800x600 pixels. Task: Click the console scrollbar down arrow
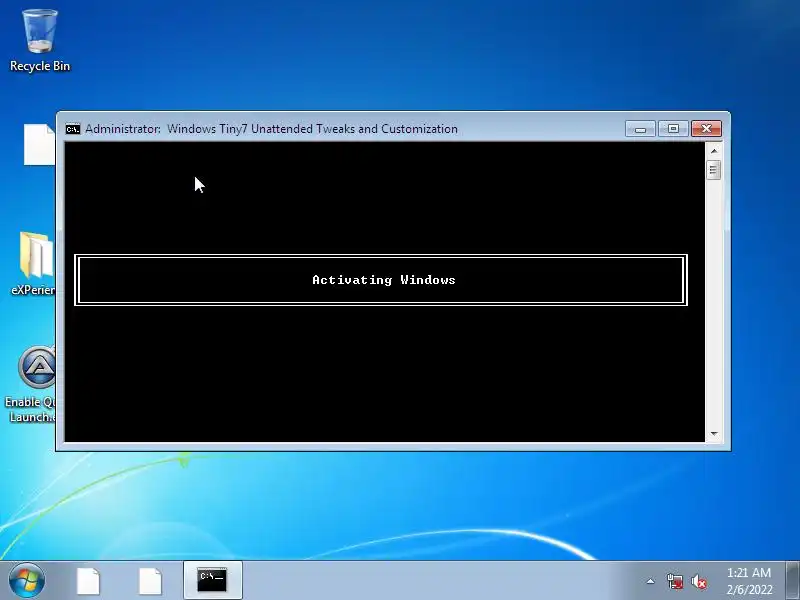714,434
